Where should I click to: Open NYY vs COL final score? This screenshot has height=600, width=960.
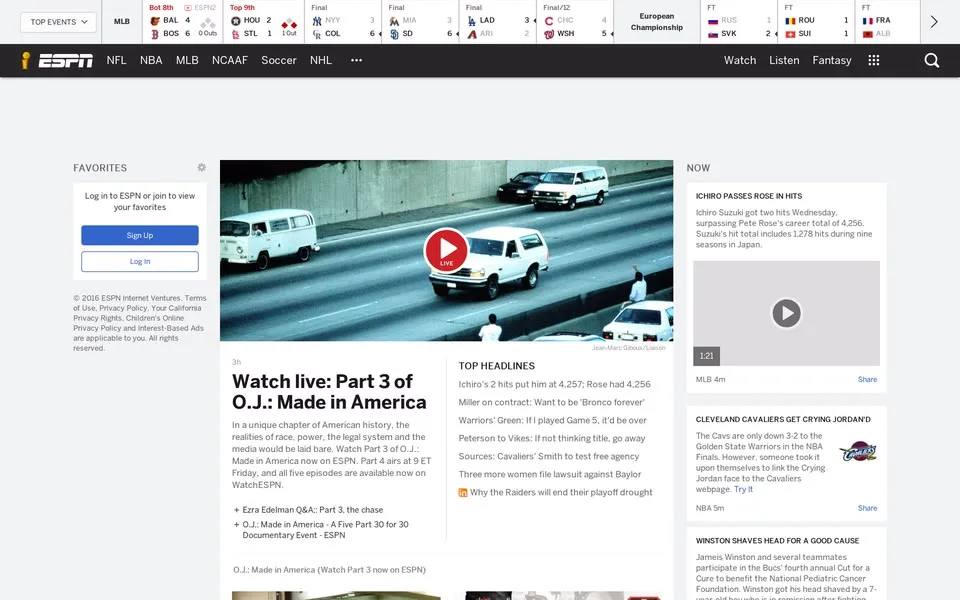coord(343,22)
